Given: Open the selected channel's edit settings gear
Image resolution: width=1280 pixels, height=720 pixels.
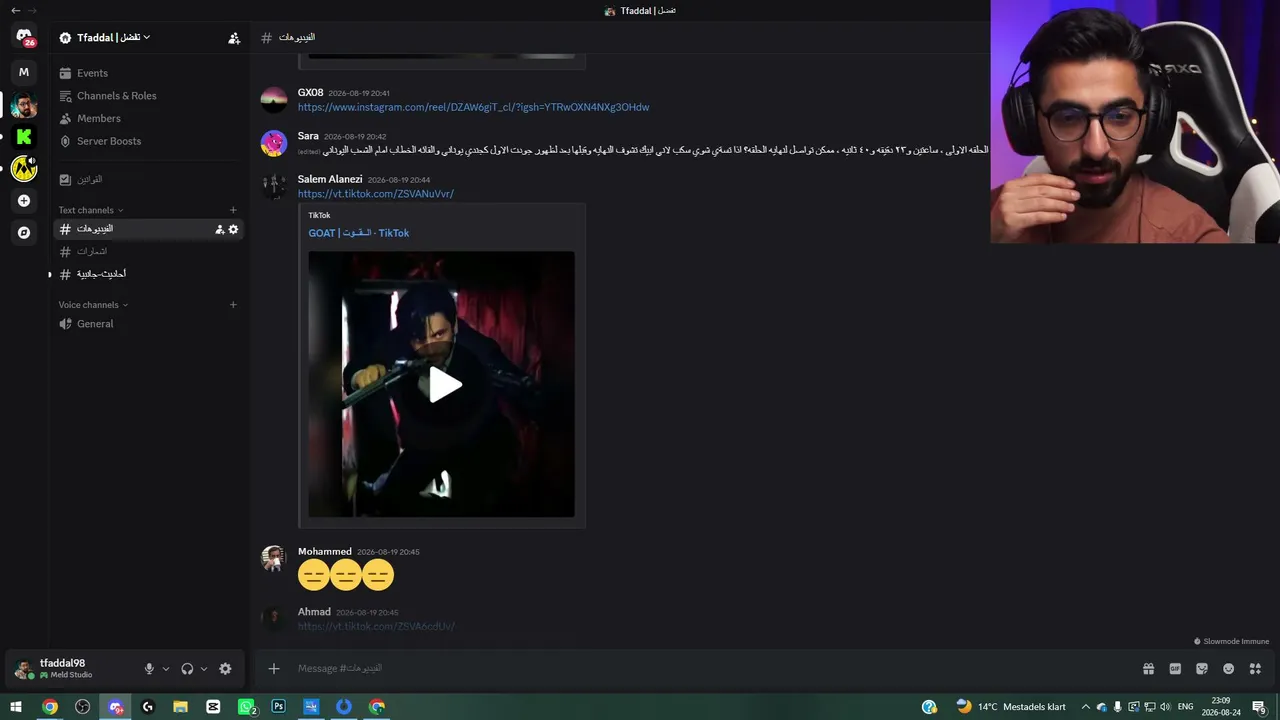Looking at the screenshot, I should coord(233,229).
